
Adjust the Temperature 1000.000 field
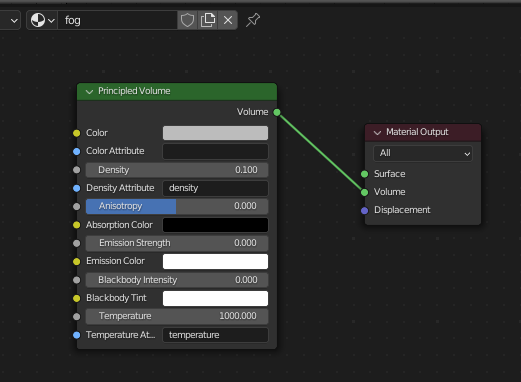[x=177, y=316]
